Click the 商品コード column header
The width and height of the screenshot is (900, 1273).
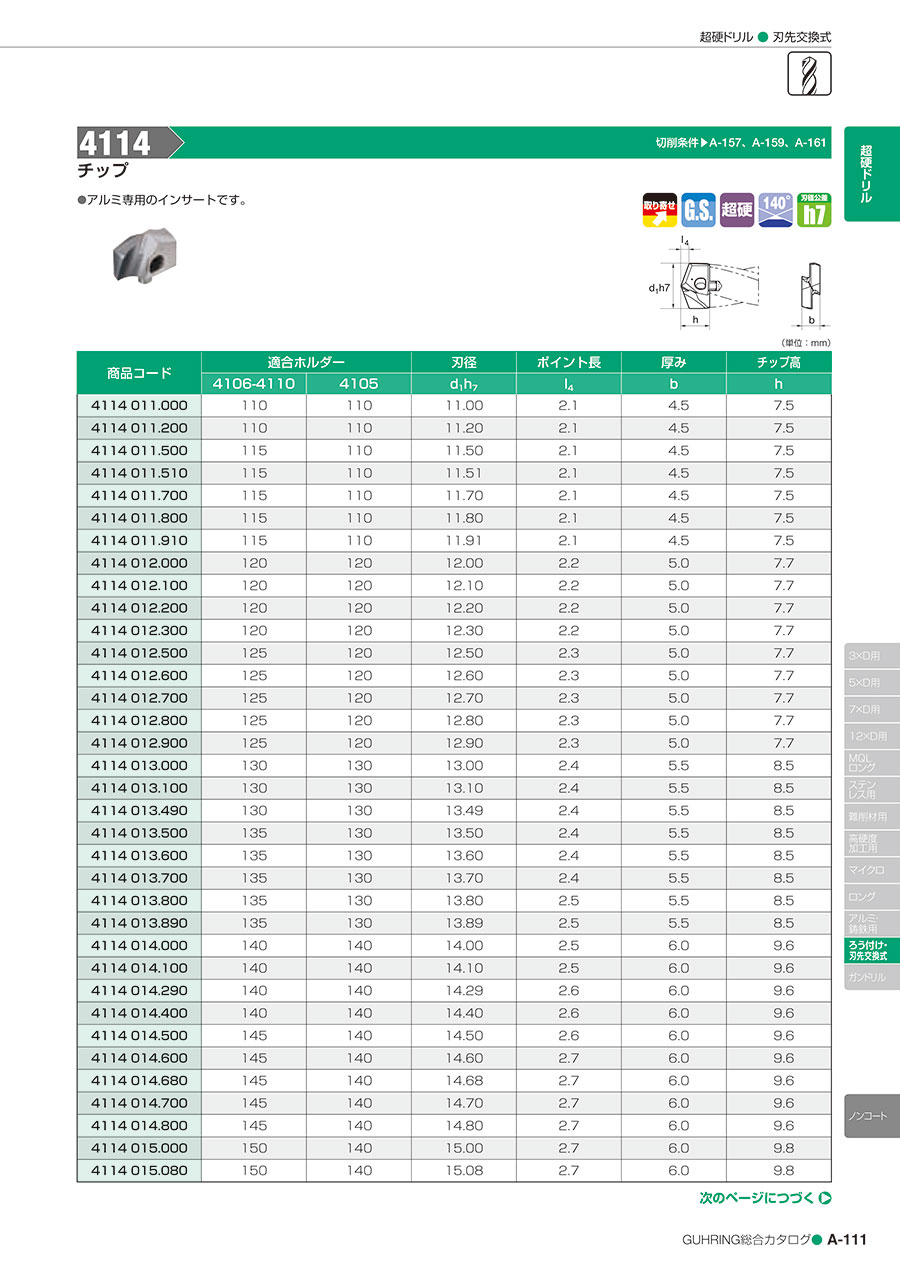pyautogui.click(x=139, y=373)
